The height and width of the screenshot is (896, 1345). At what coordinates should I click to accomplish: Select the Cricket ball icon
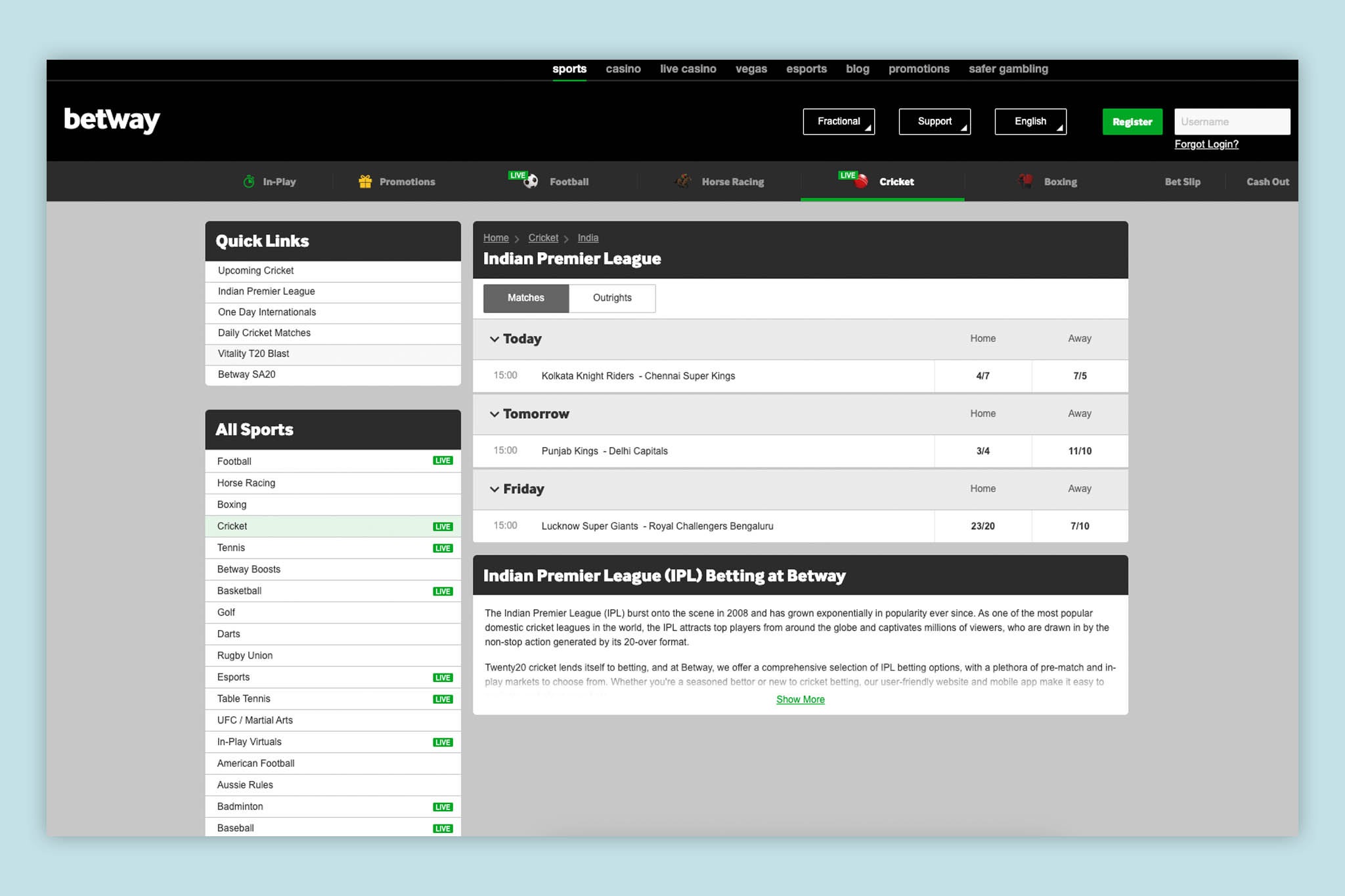pos(860,182)
